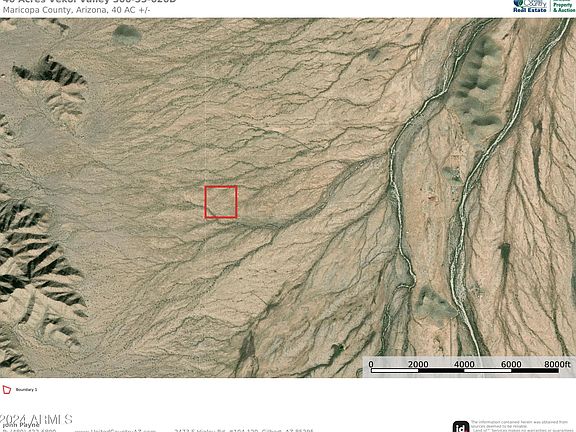Click the Gilbert AZ office address
Viewport: 576px width, 432px height.
coord(244,431)
